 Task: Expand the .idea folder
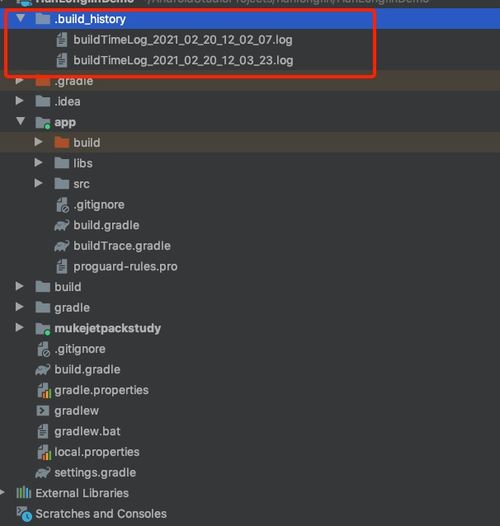[19, 101]
